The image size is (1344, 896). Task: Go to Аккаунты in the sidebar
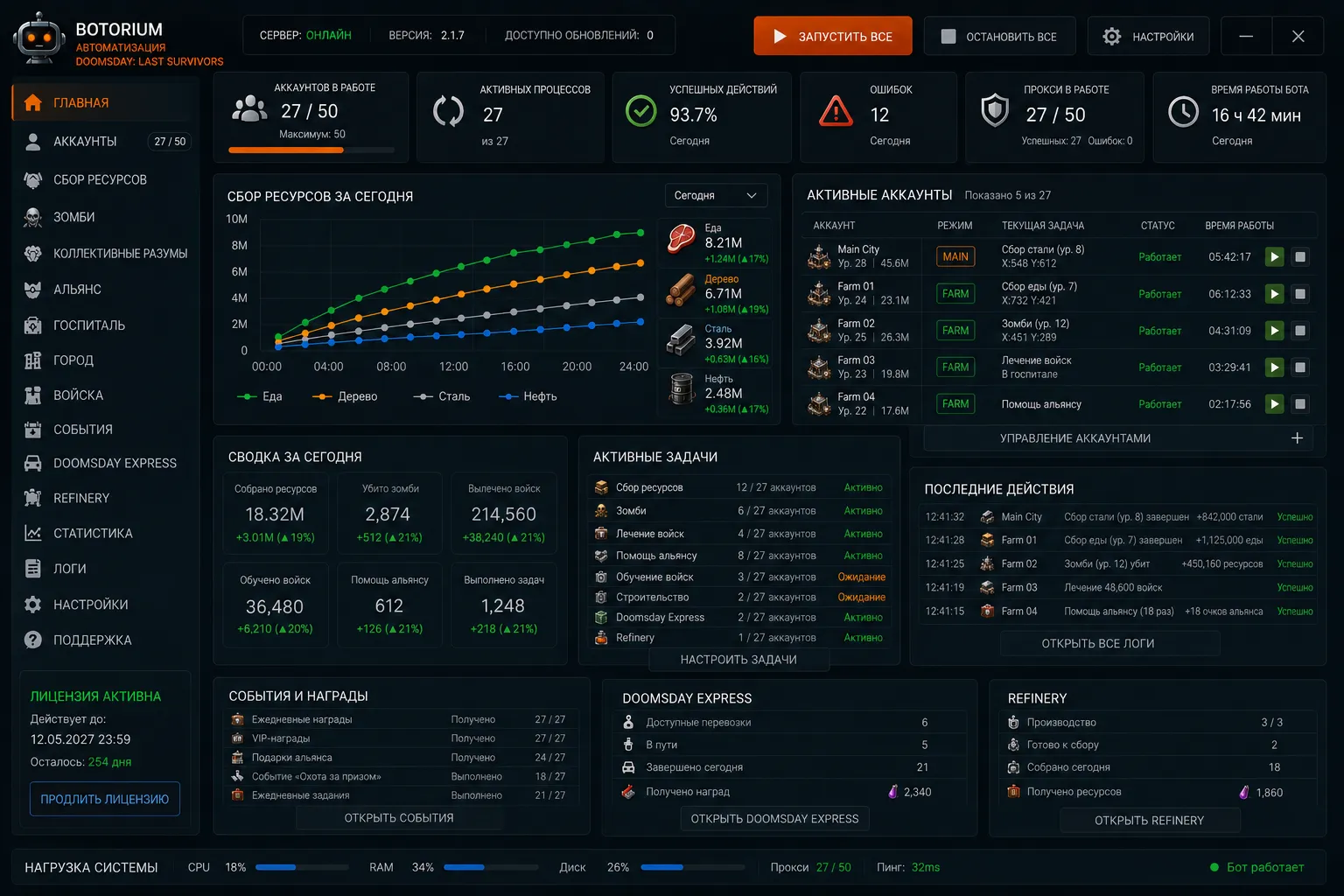pyautogui.click(x=106, y=141)
